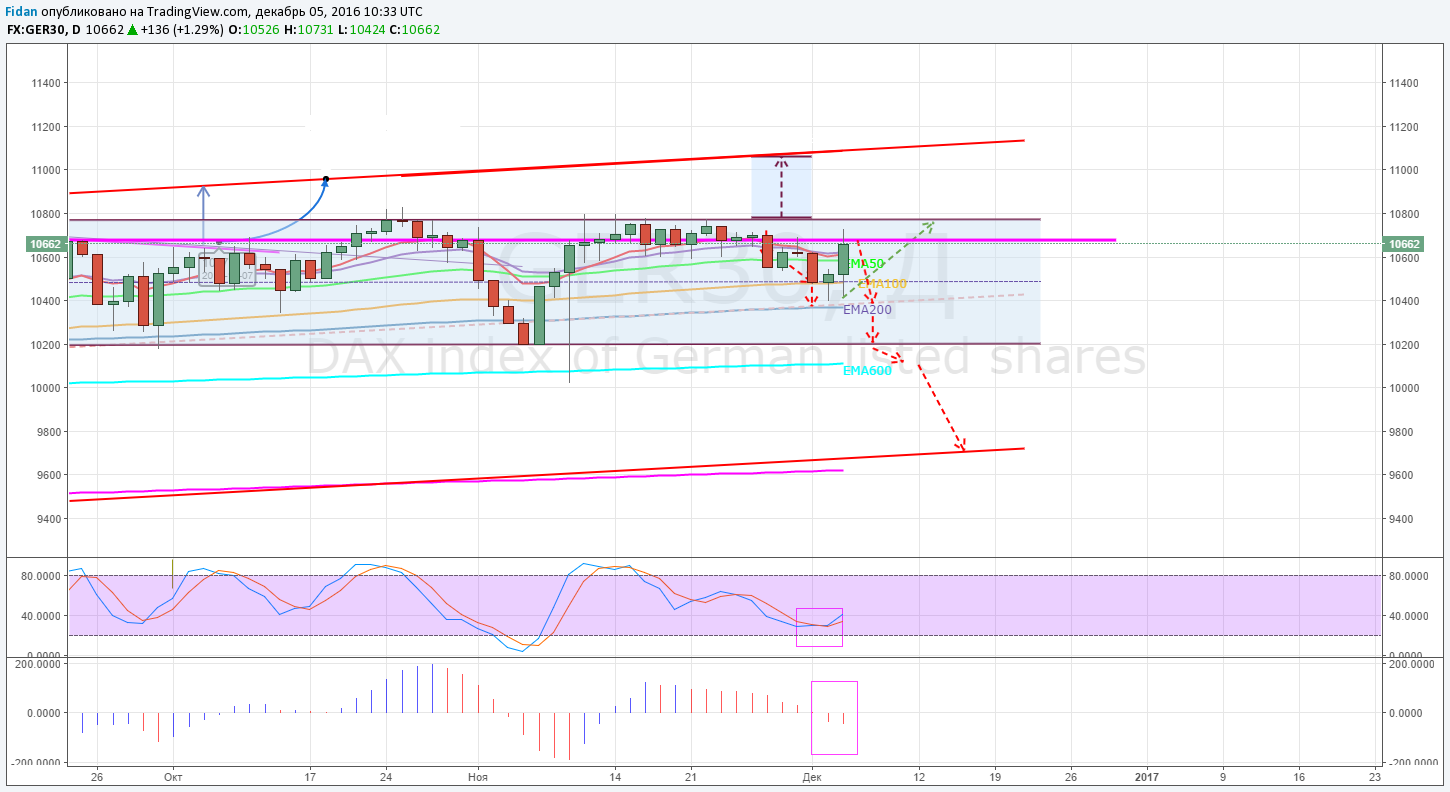Click the TradingView.com text in the header
This screenshot has width=1450, height=792.
click(x=197, y=11)
